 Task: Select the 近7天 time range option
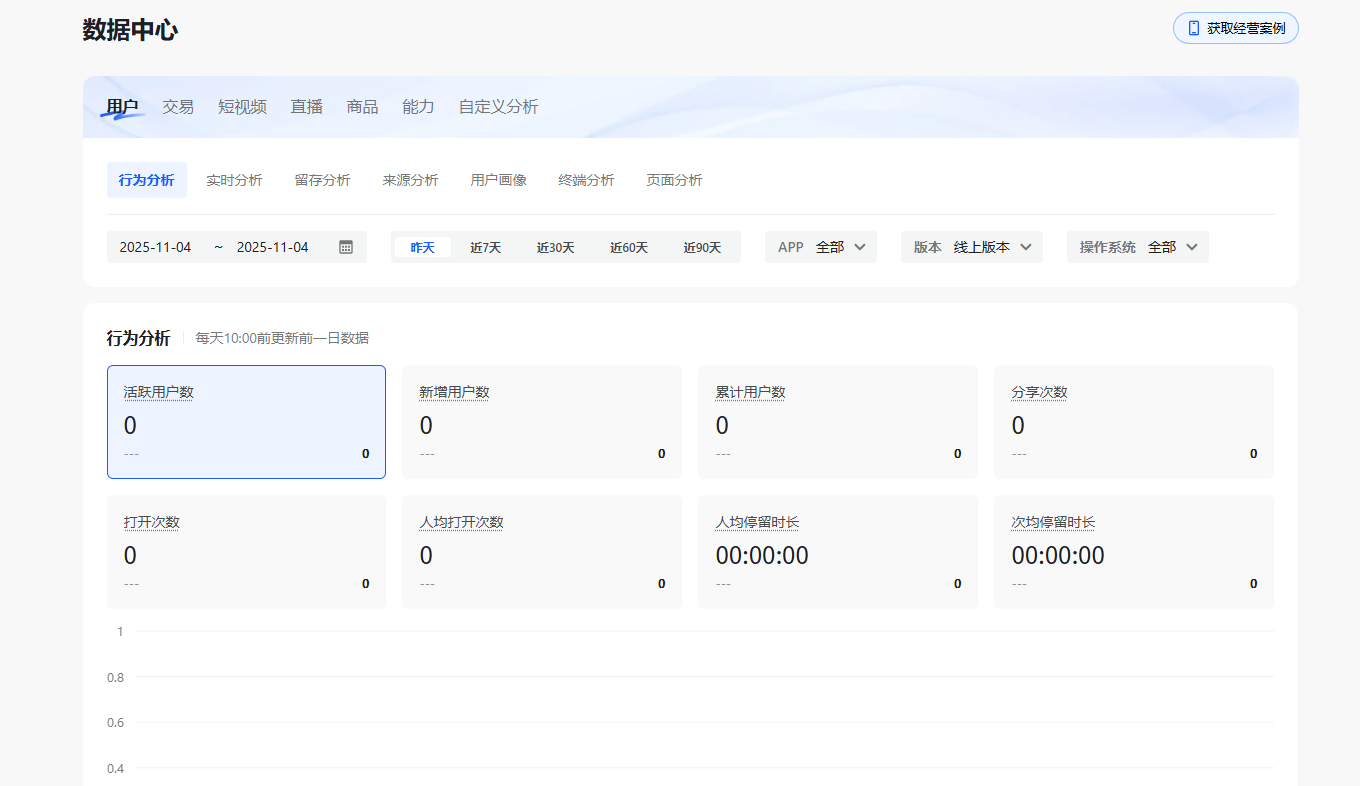coord(485,247)
